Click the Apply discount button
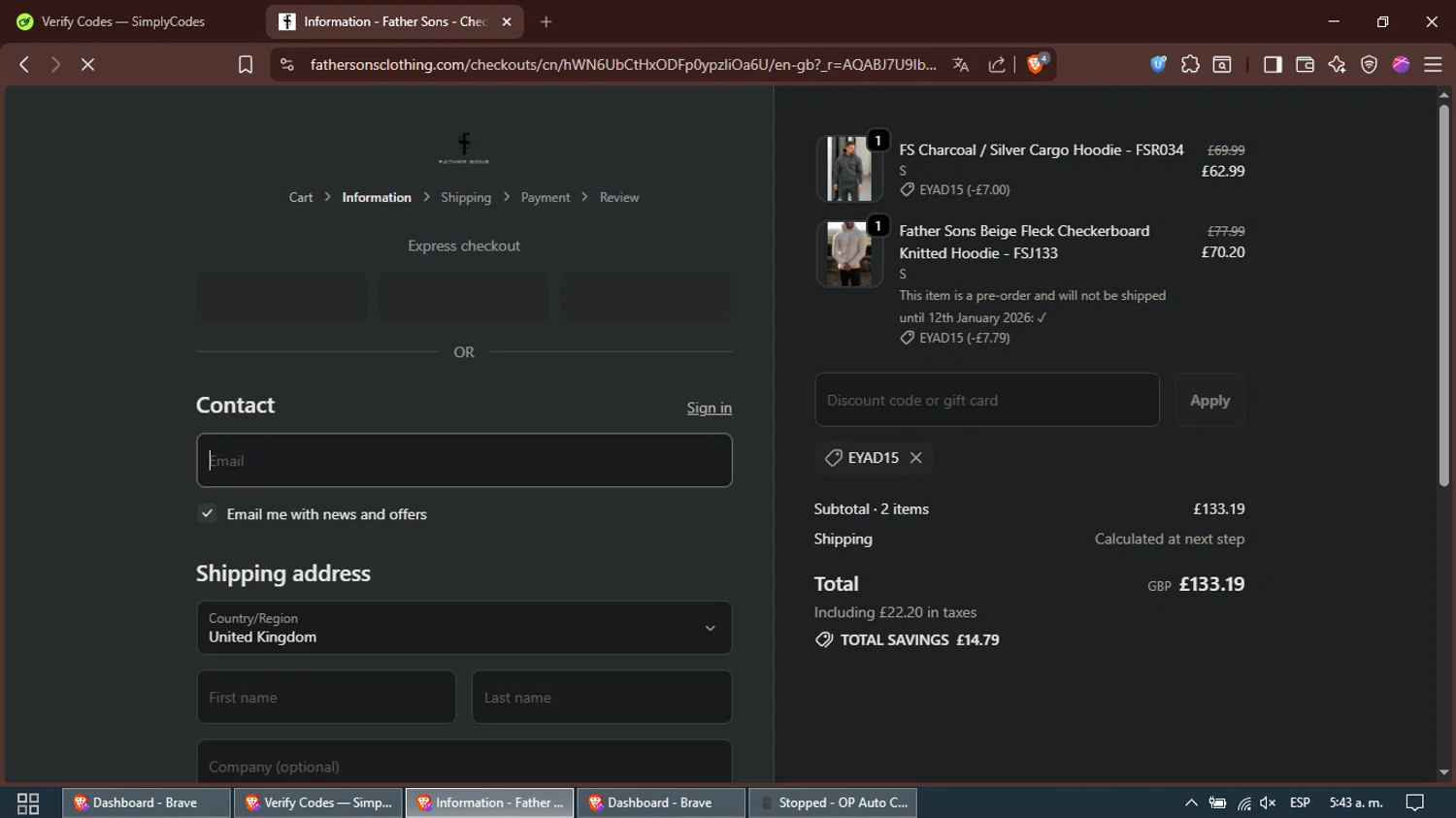1456x818 pixels. click(1209, 400)
